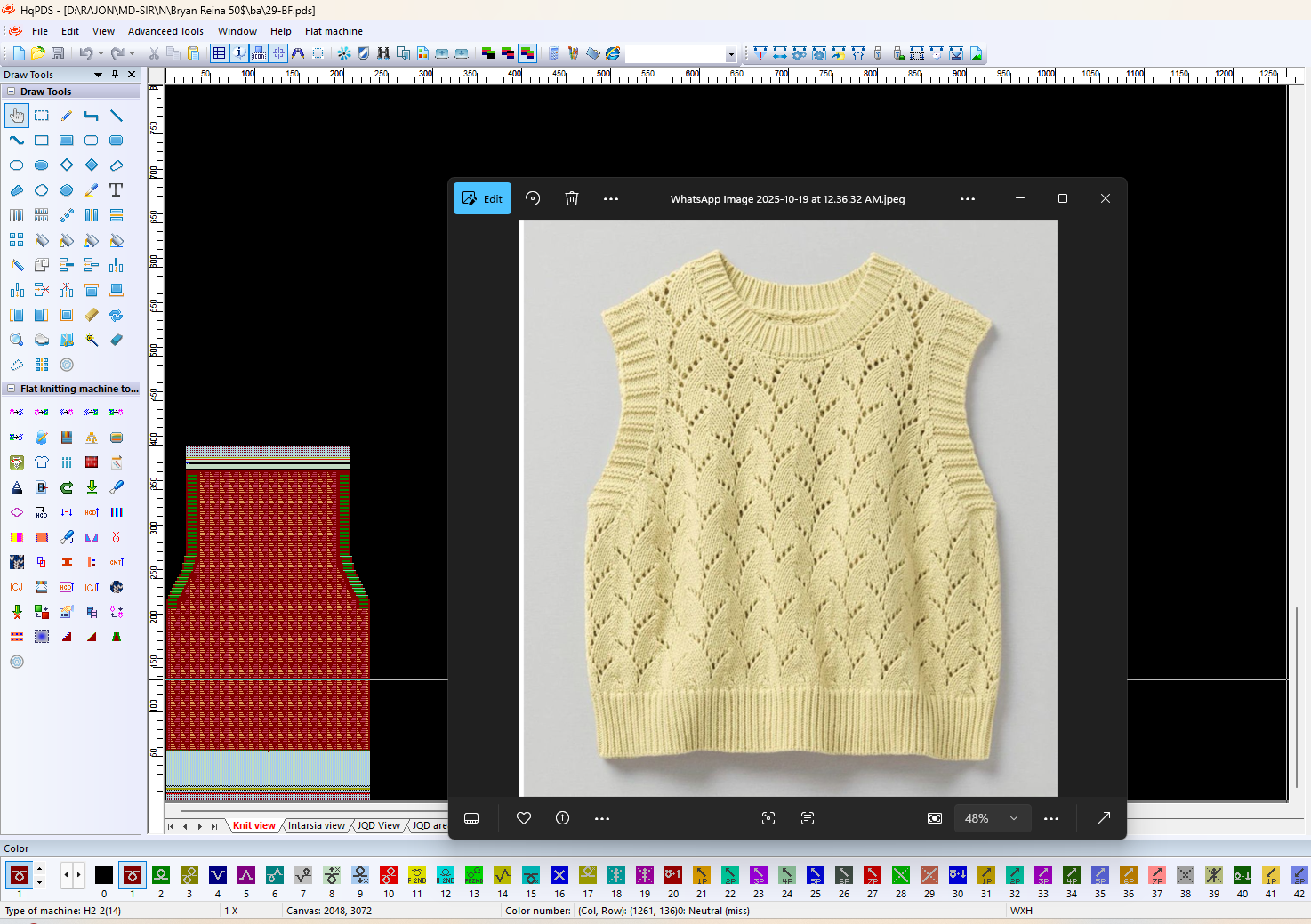Image resolution: width=1311 pixels, height=924 pixels.
Task: Pick the text tool in Draw Tools
Action: tap(116, 190)
